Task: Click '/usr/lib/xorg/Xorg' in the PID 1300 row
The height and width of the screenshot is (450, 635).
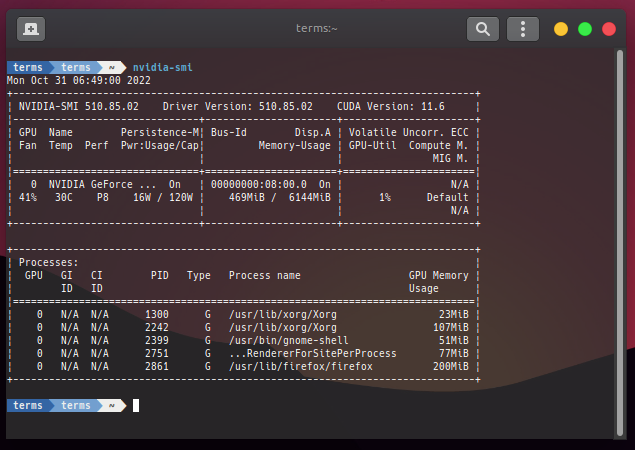Action: tap(283, 314)
